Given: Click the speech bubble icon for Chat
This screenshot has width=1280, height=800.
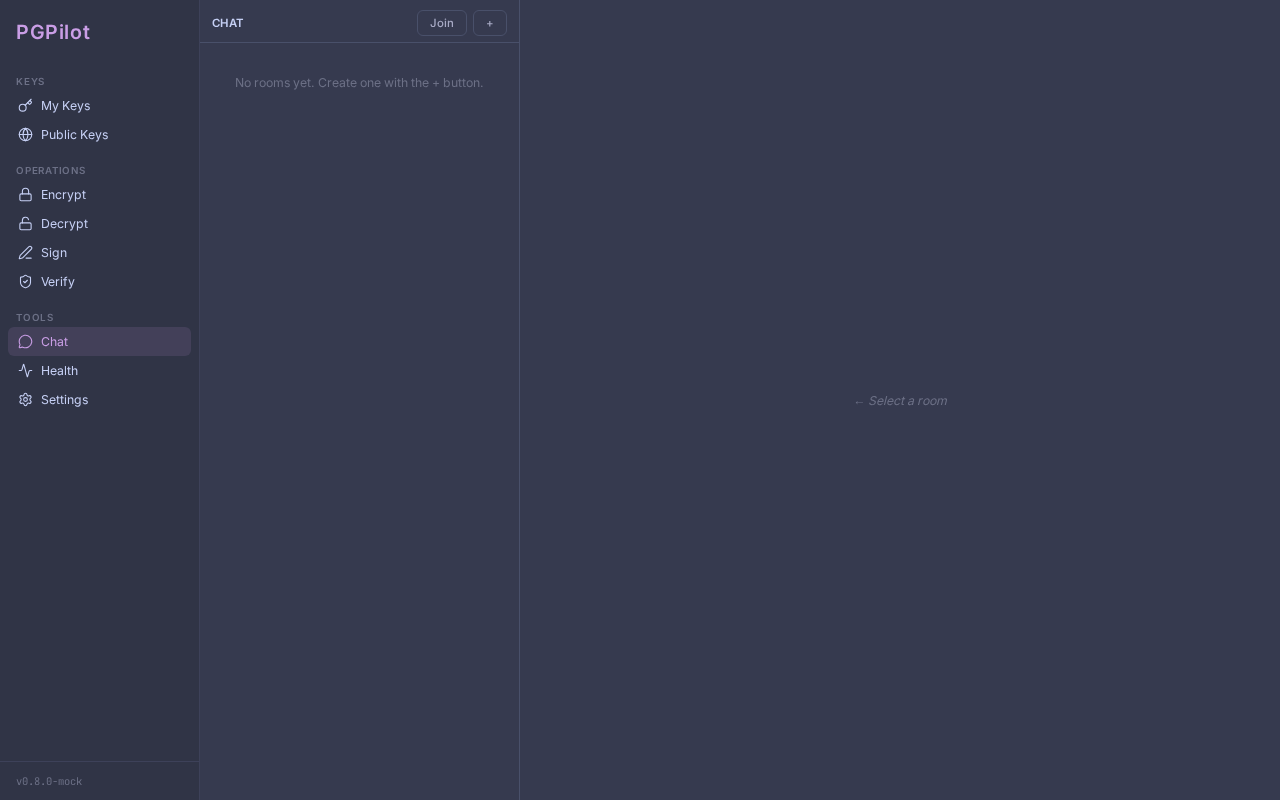Looking at the screenshot, I should 25,342.
